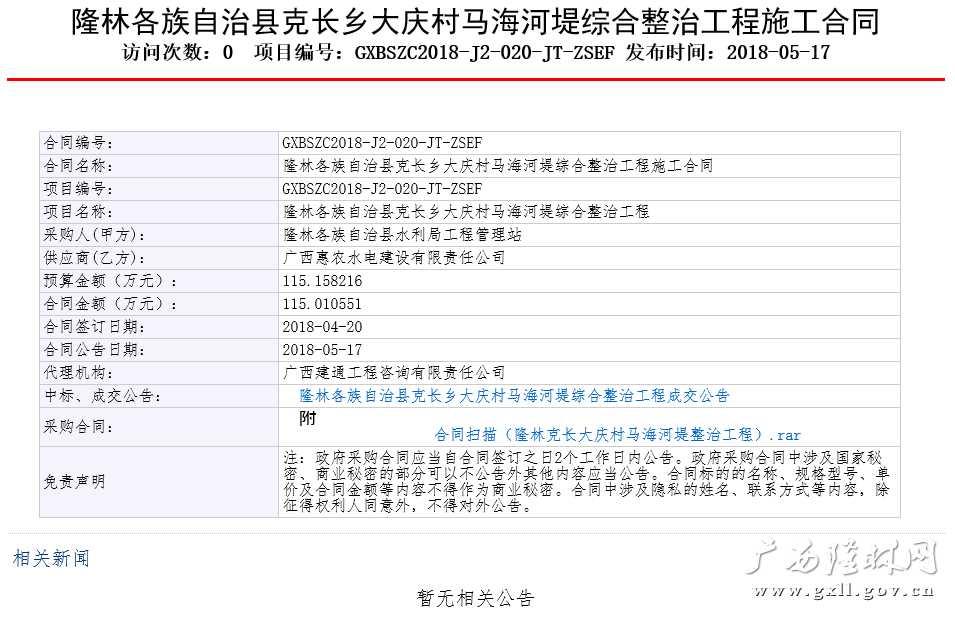Viewport: 955px width, 617px height.
Task: Click the 合同公告日期 label
Action: pos(94,350)
